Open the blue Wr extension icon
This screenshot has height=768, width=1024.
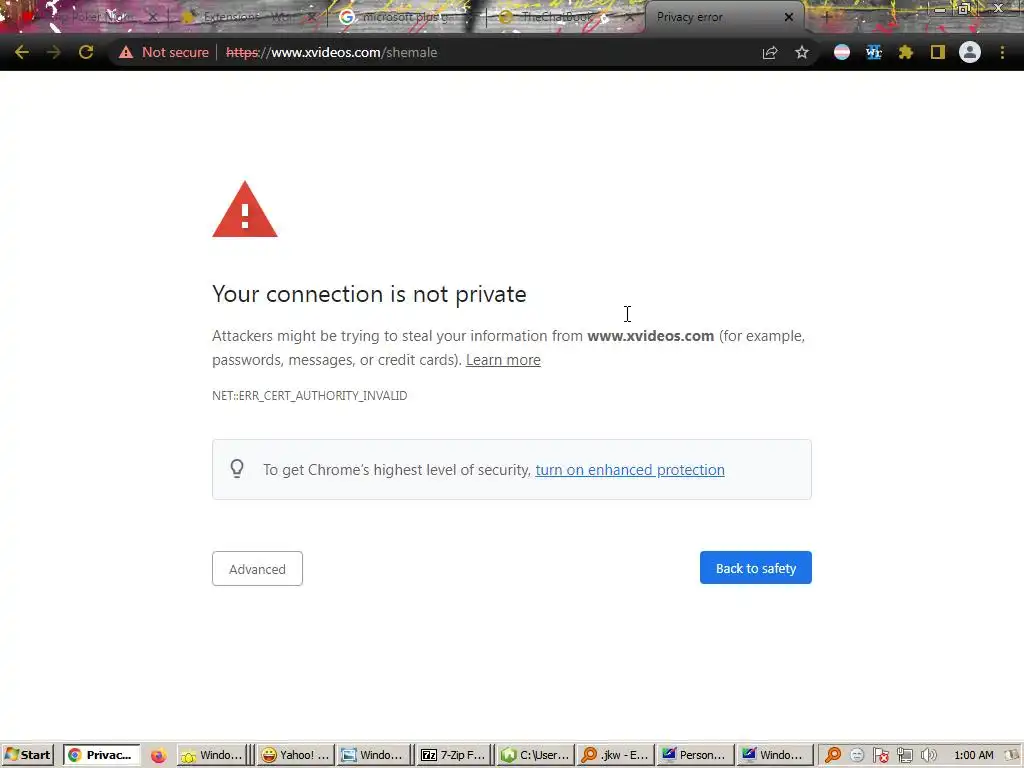(874, 52)
